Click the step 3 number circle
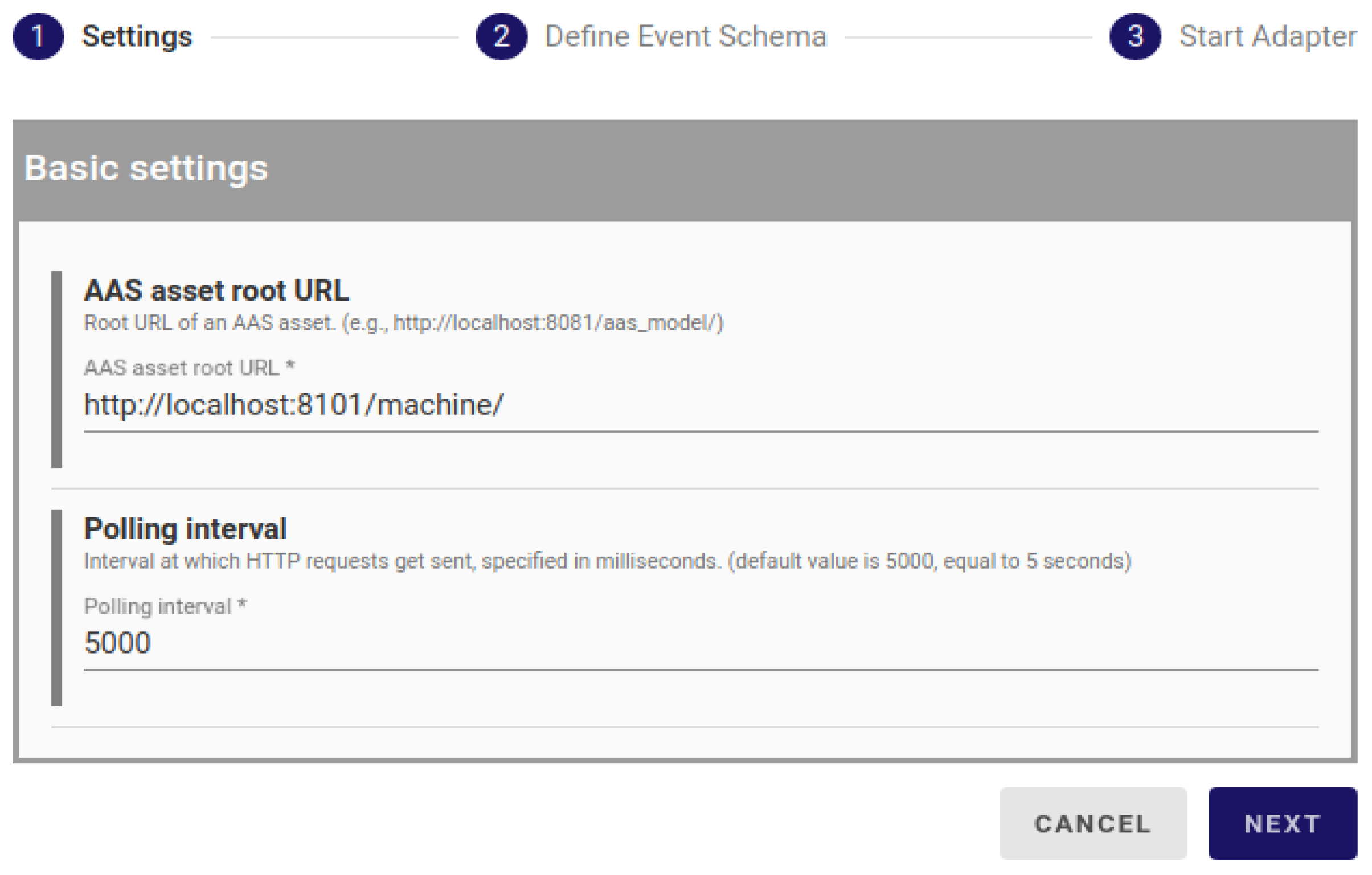 click(1135, 37)
